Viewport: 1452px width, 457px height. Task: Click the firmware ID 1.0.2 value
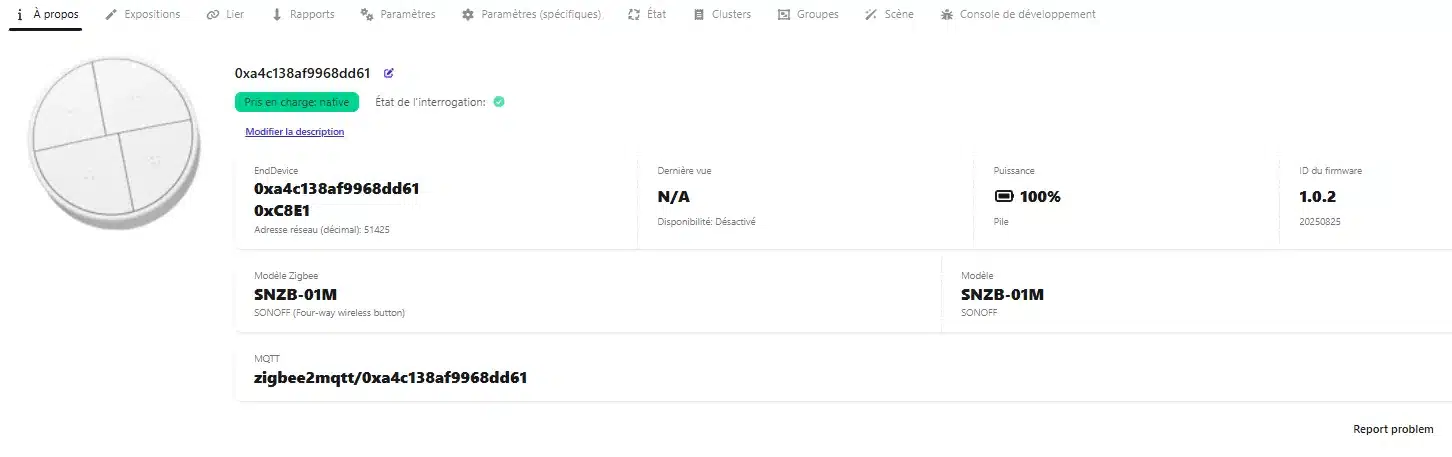(x=1317, y=197)
